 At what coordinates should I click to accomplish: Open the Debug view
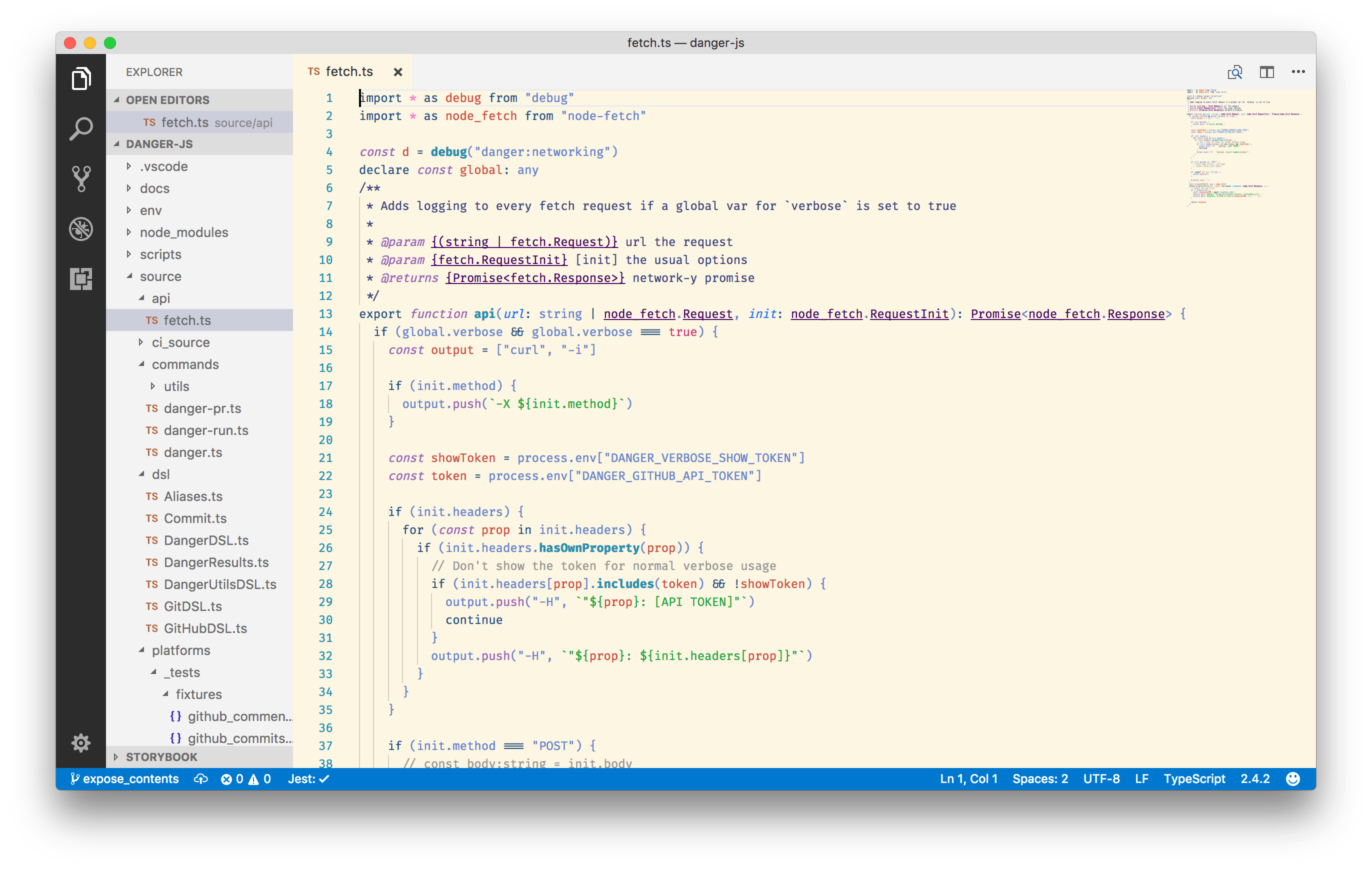80,228
